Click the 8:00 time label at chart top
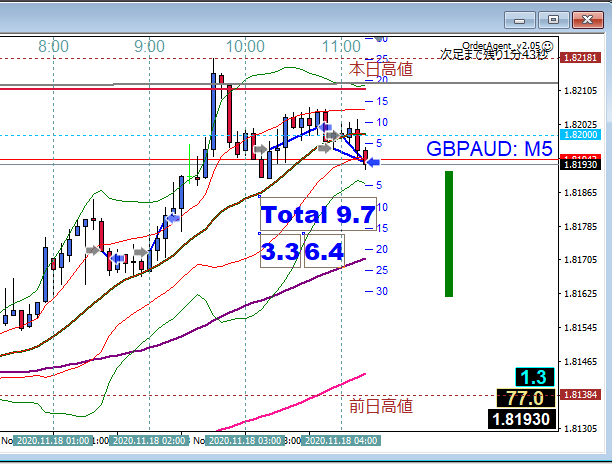The height and width of the screenshot is (464, 612). [x=53, y=46]
